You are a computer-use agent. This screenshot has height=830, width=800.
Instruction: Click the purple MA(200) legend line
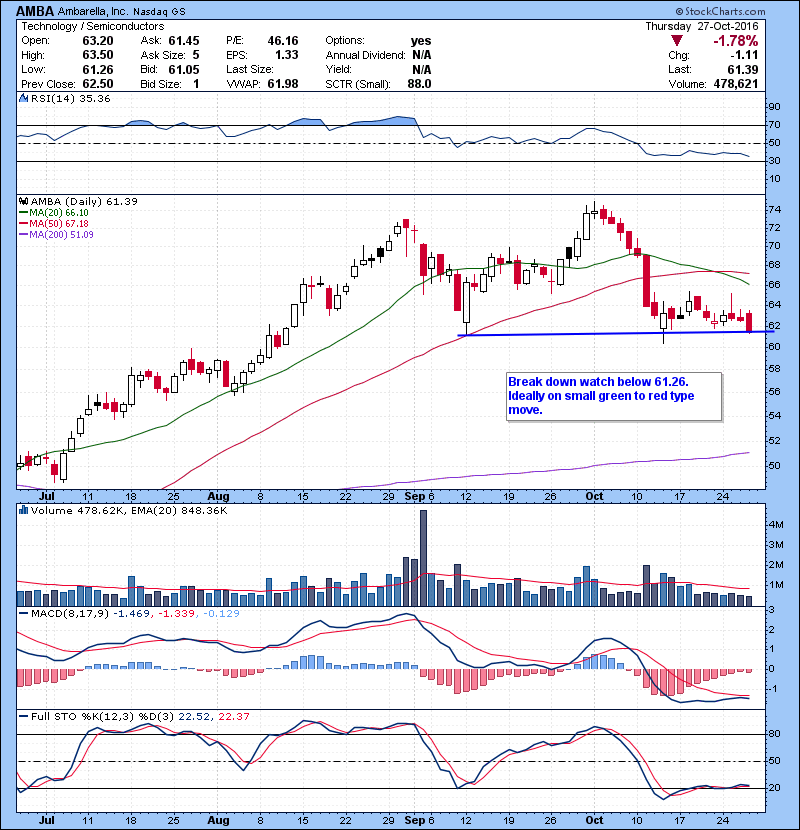point(23,234)
